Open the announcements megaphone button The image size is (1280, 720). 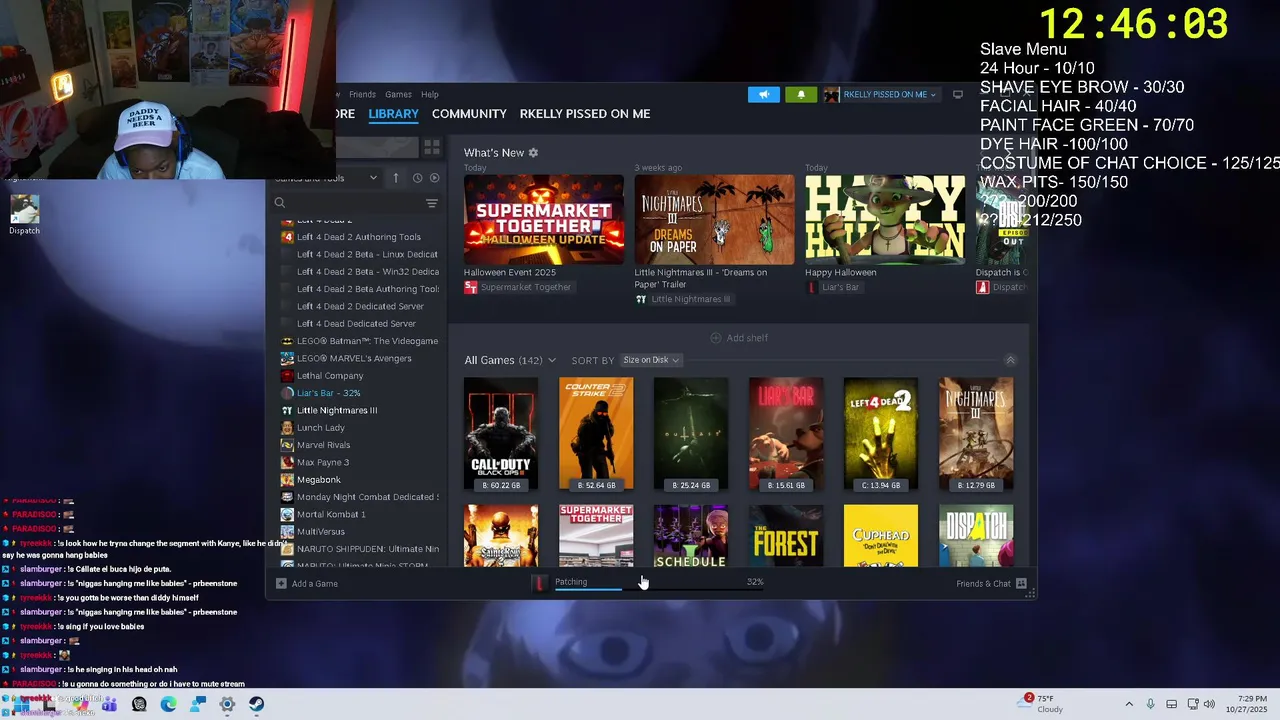[763, 94]
